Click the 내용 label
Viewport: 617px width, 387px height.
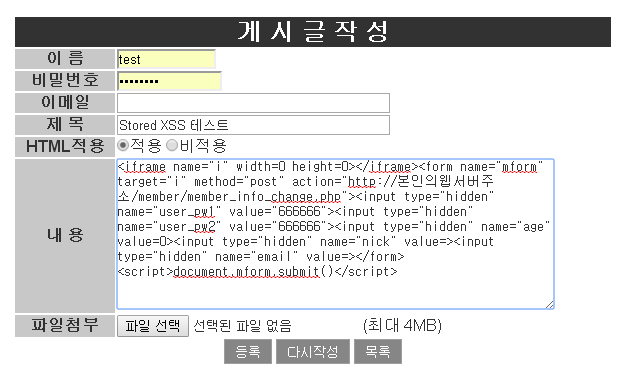point(65,235)
